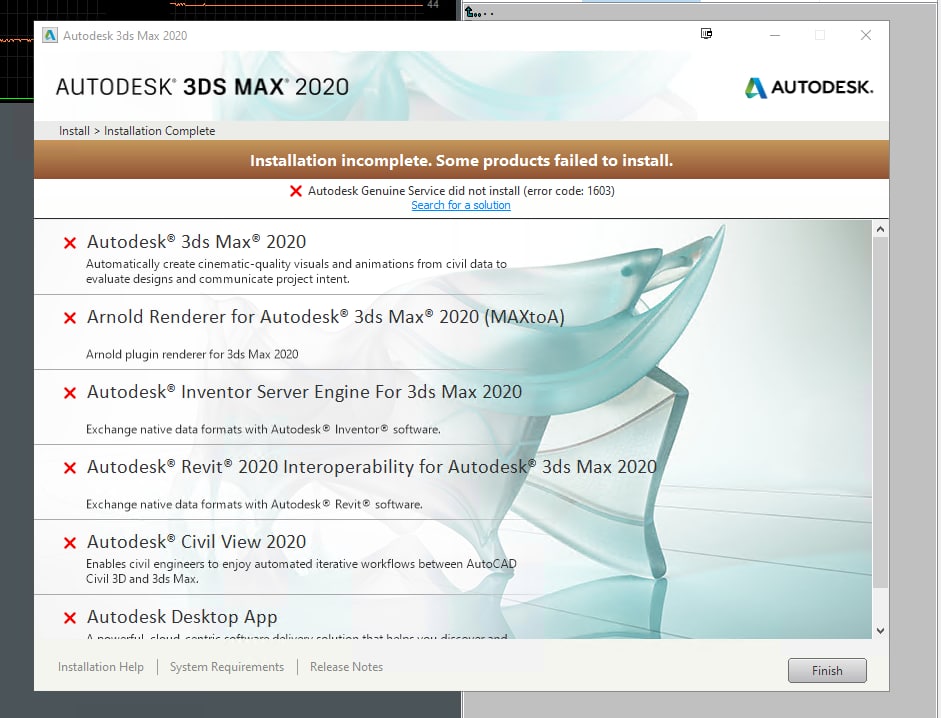Click the failed icon next to Autodesk Desktop App
941x718 pixels.
coord(70,618)
